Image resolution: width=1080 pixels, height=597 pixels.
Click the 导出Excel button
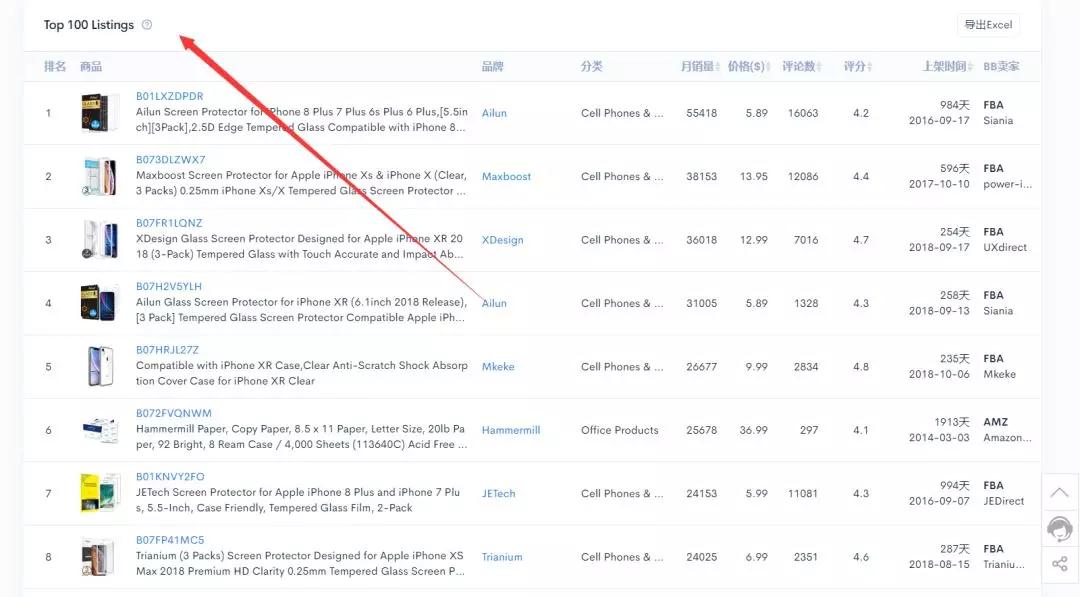(x=987, y=25)
